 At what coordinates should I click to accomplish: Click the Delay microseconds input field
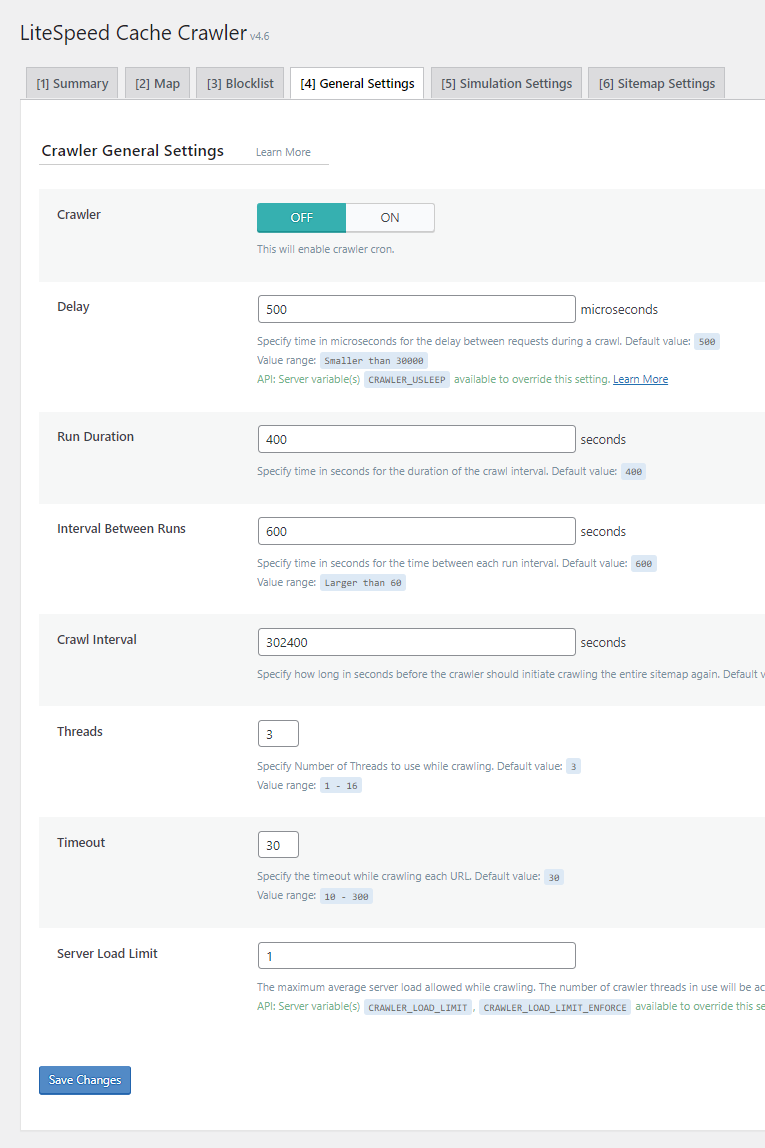pyautogui.click(x=416, y=309)
